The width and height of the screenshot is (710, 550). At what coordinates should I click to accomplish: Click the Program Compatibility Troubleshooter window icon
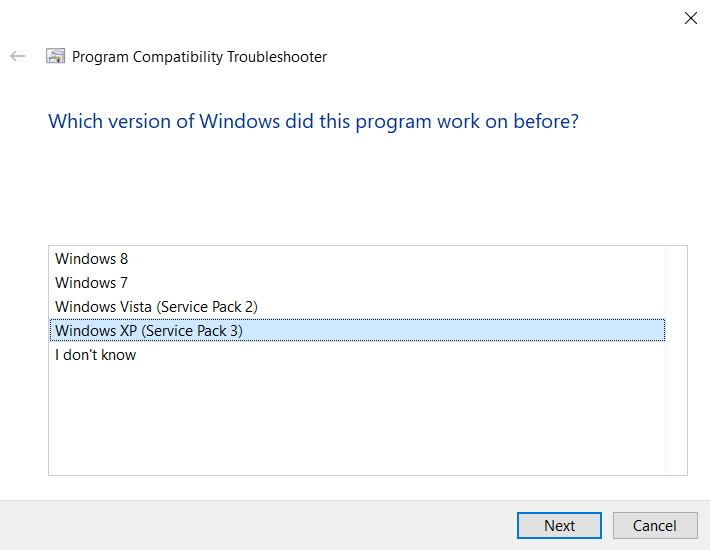56,57
